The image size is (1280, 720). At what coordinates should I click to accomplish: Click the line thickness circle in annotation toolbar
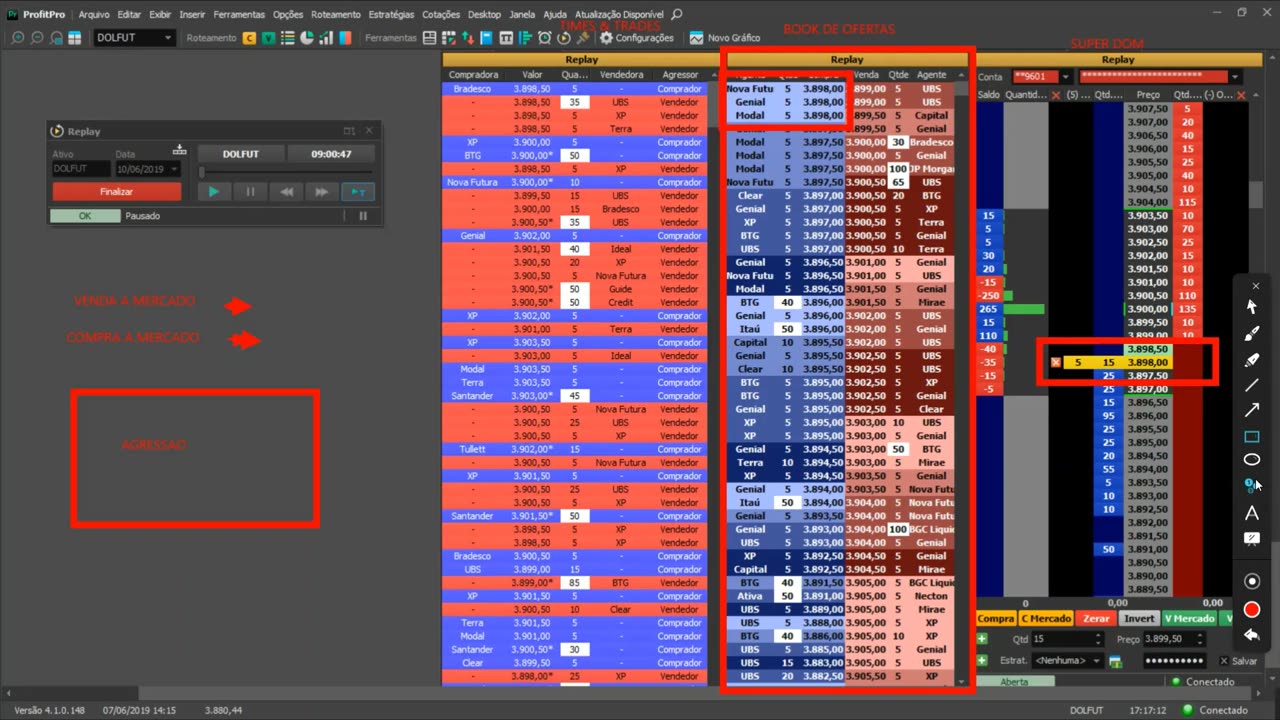(x=1251, y=581)
